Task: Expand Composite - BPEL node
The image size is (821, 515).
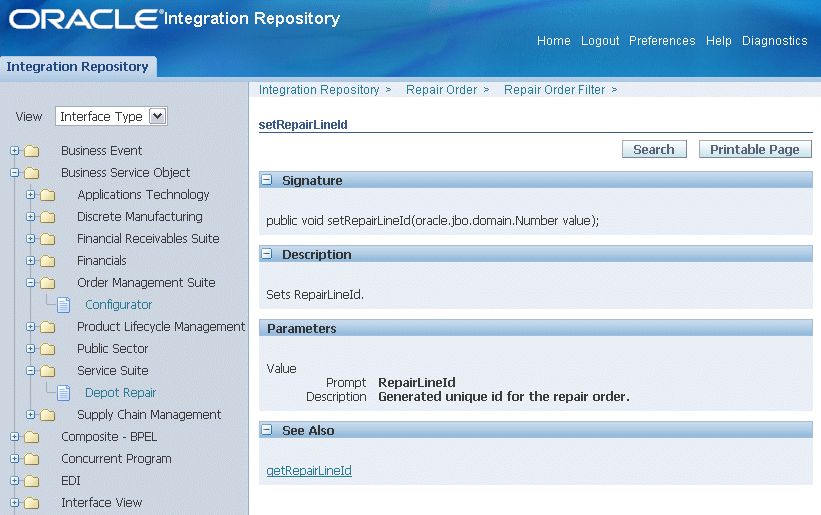Action: click(15, 436)
